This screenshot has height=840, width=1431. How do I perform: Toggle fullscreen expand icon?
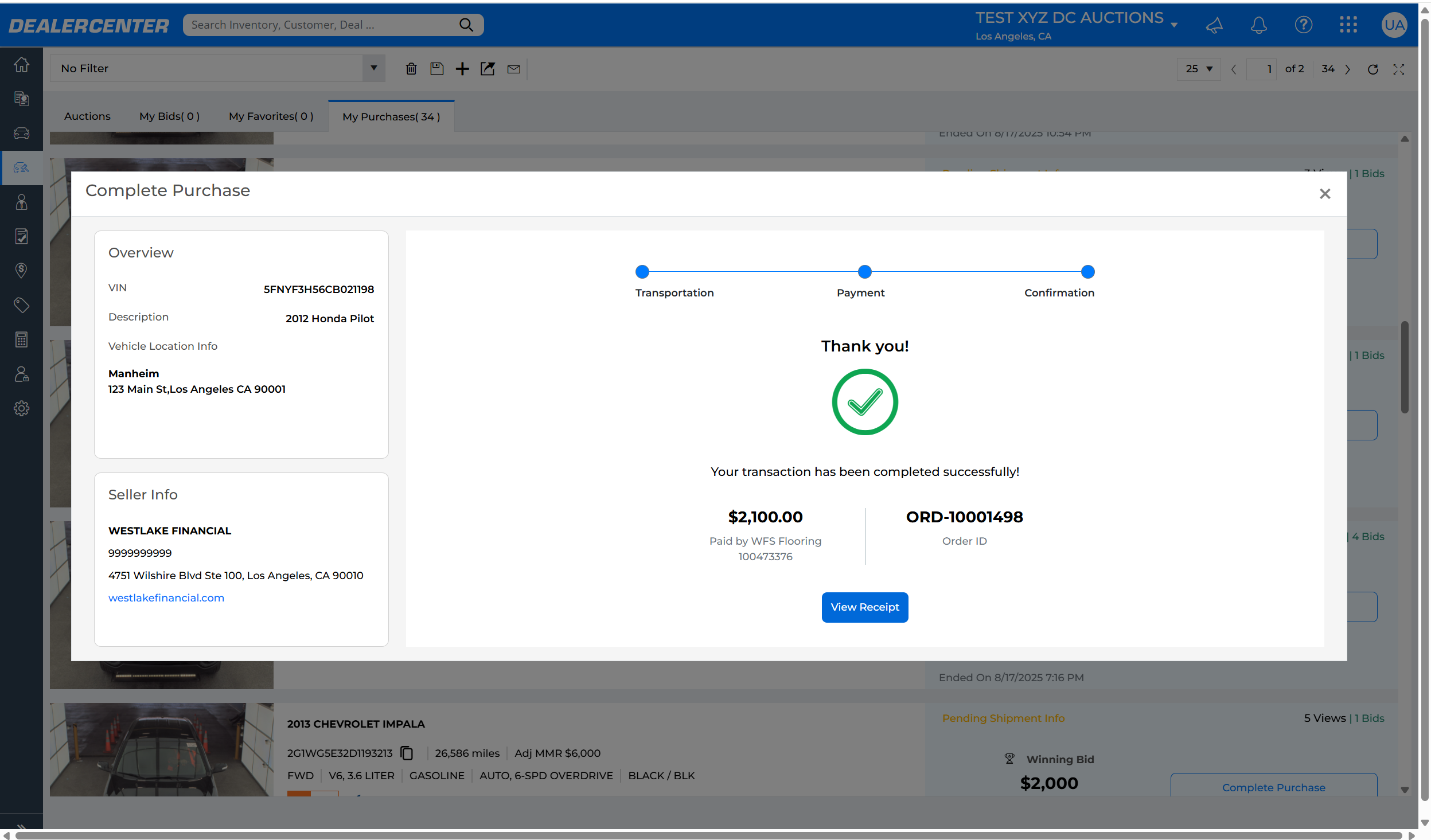pos(1399,69)
